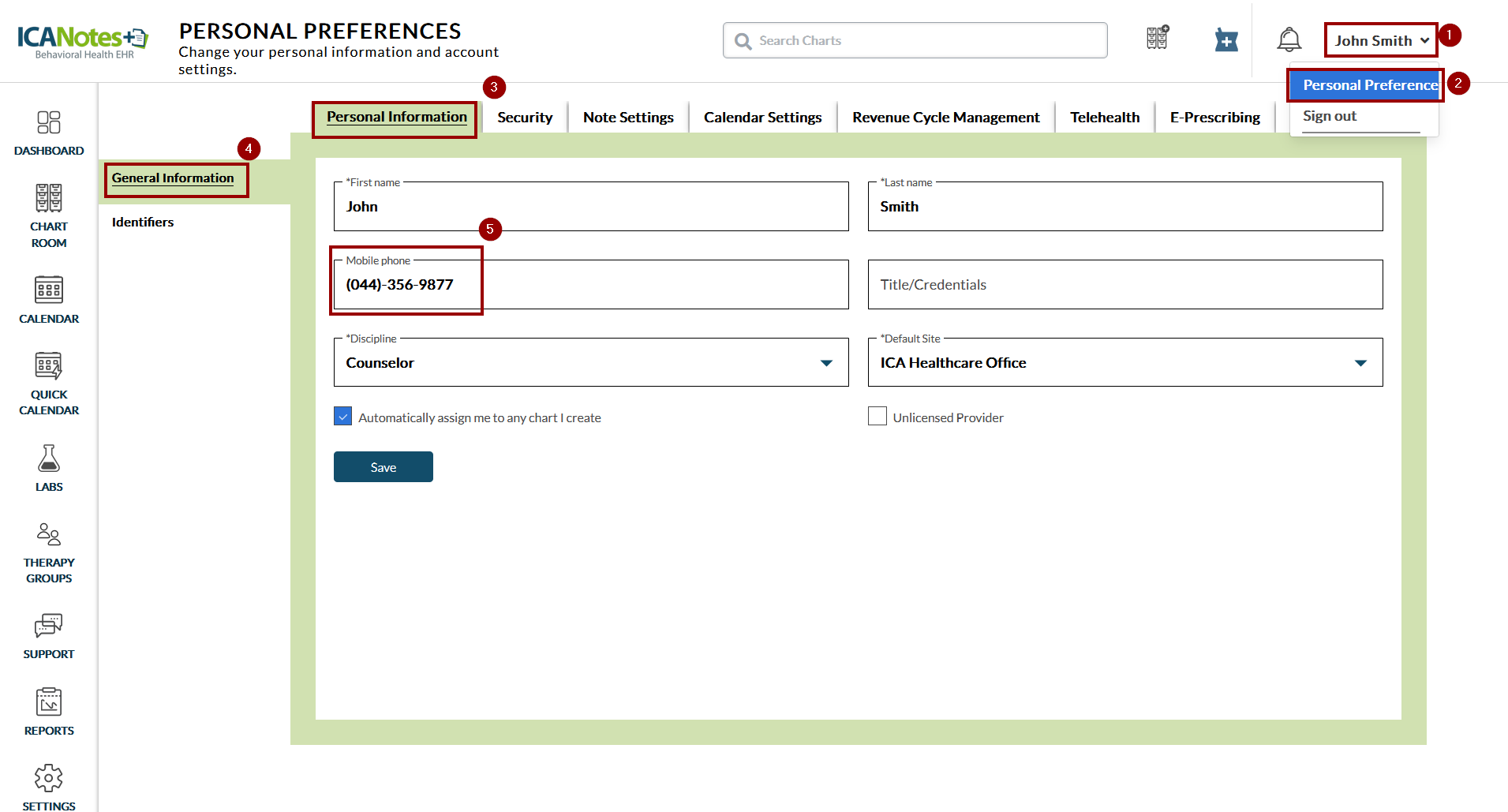The image size is (1508, 812).
Task: Open the Support chat icon
Action: (48, 626)
